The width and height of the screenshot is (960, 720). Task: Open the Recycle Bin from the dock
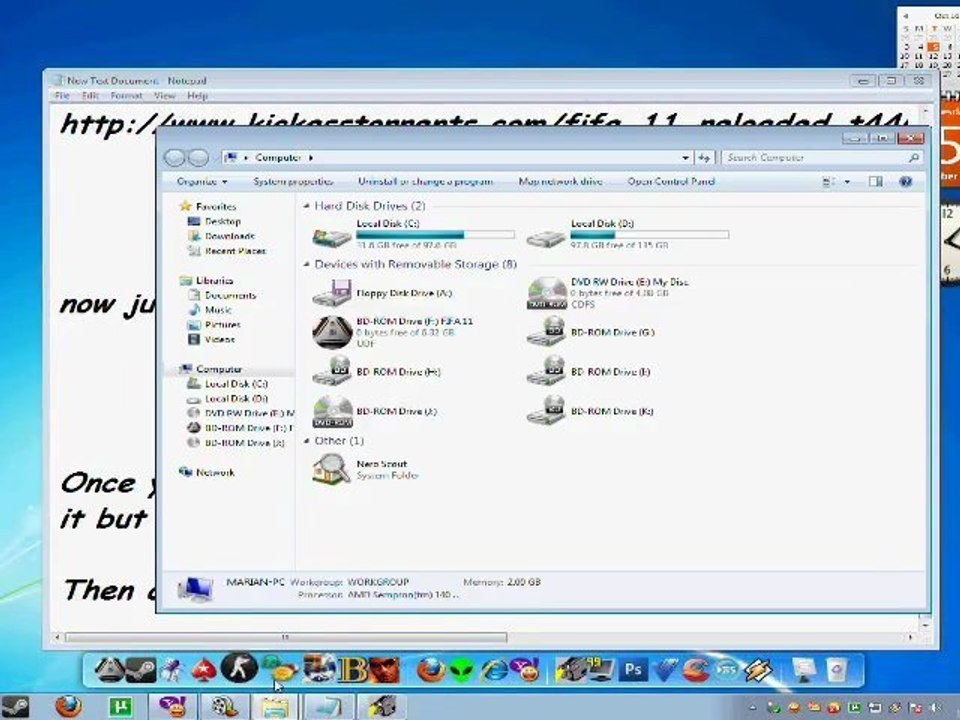click(836, 670)
